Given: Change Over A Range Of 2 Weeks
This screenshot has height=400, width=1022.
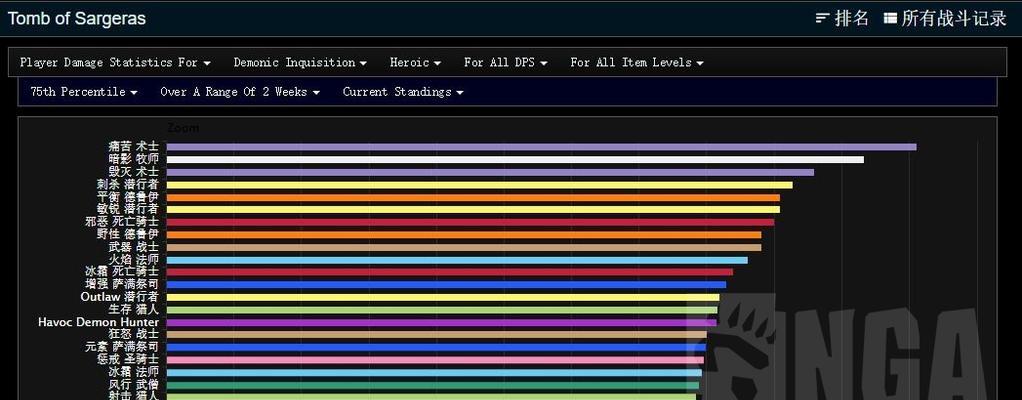Looking at the screenshot, I should coord(240,92).
